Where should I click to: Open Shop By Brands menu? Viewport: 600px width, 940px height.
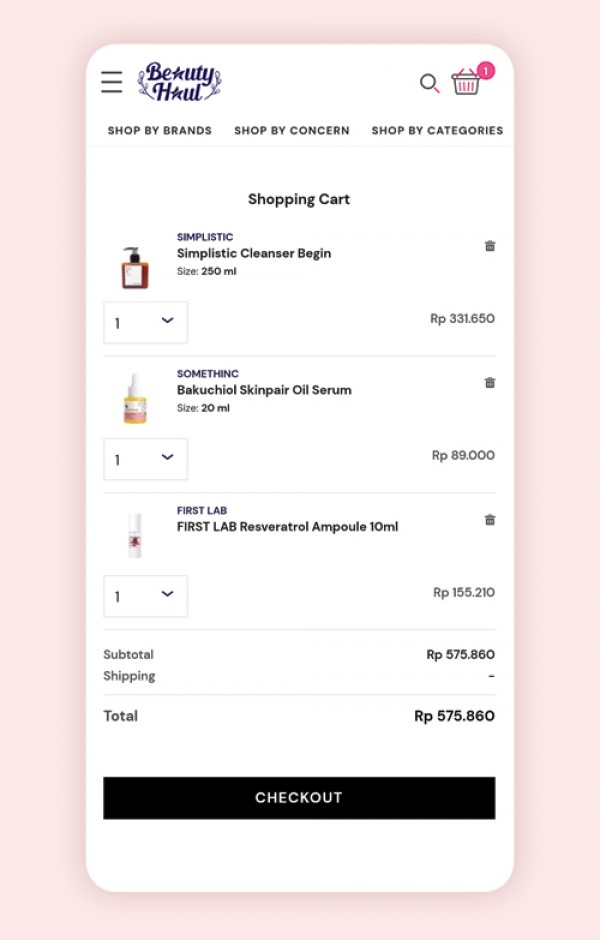point(160,130)
